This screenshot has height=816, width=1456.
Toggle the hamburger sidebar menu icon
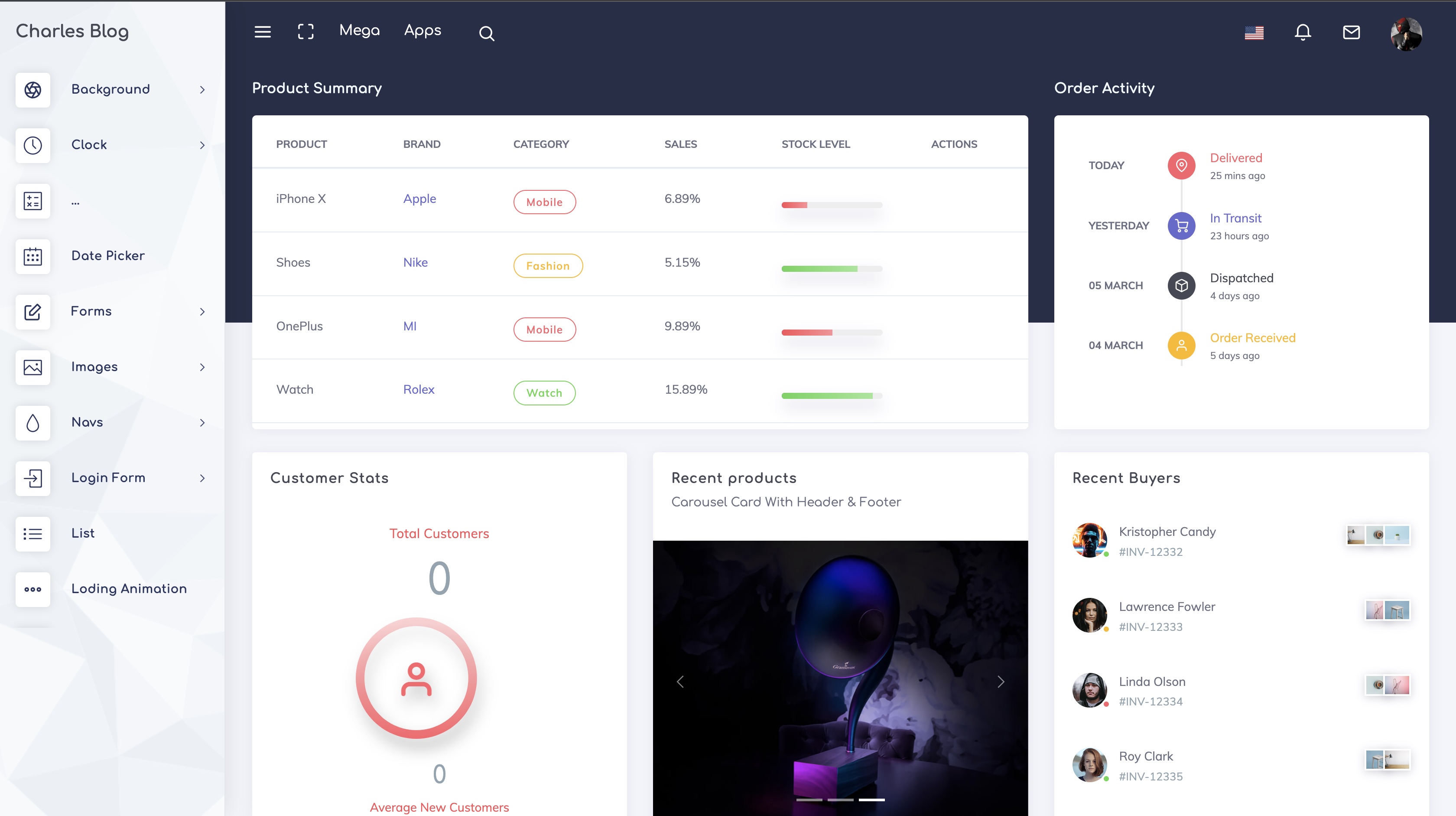tap(262, 32)
